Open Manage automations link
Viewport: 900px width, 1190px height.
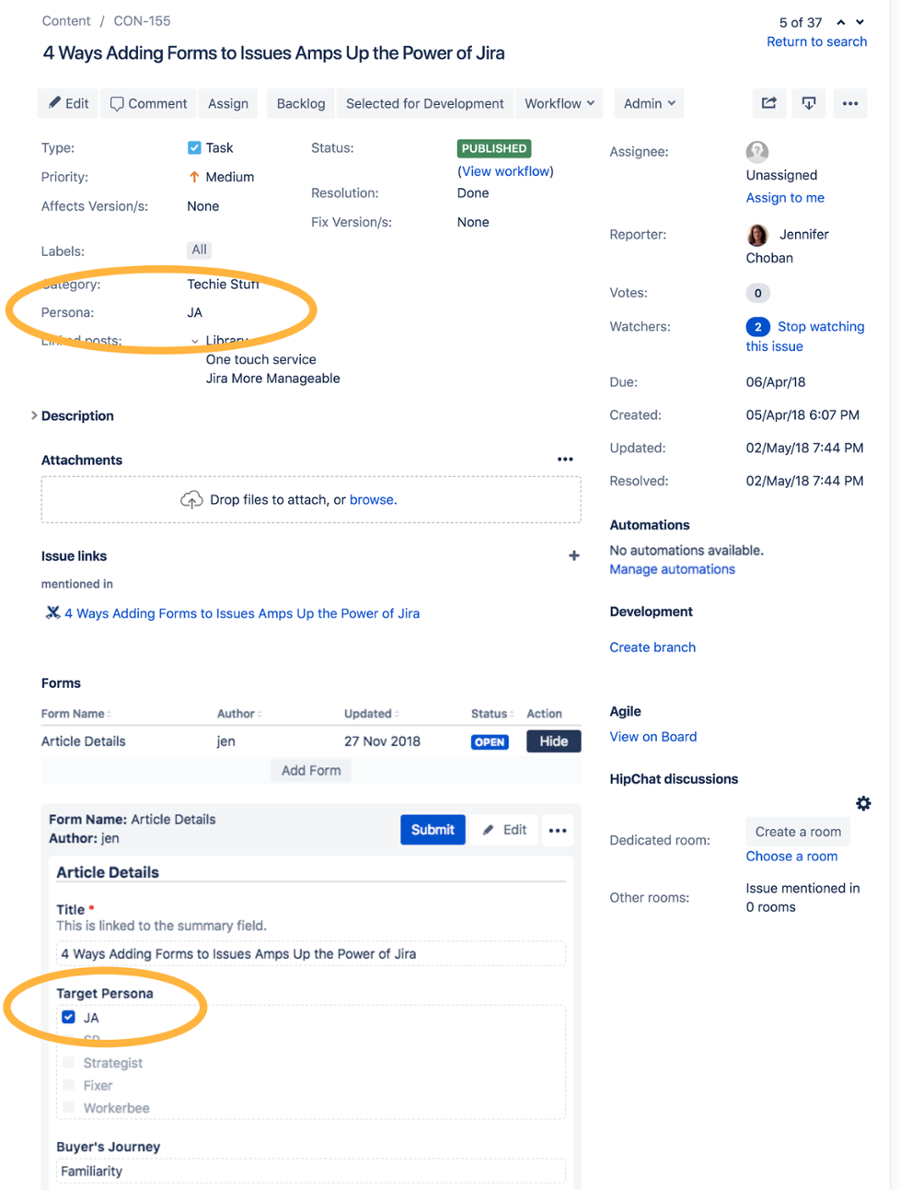672,569
